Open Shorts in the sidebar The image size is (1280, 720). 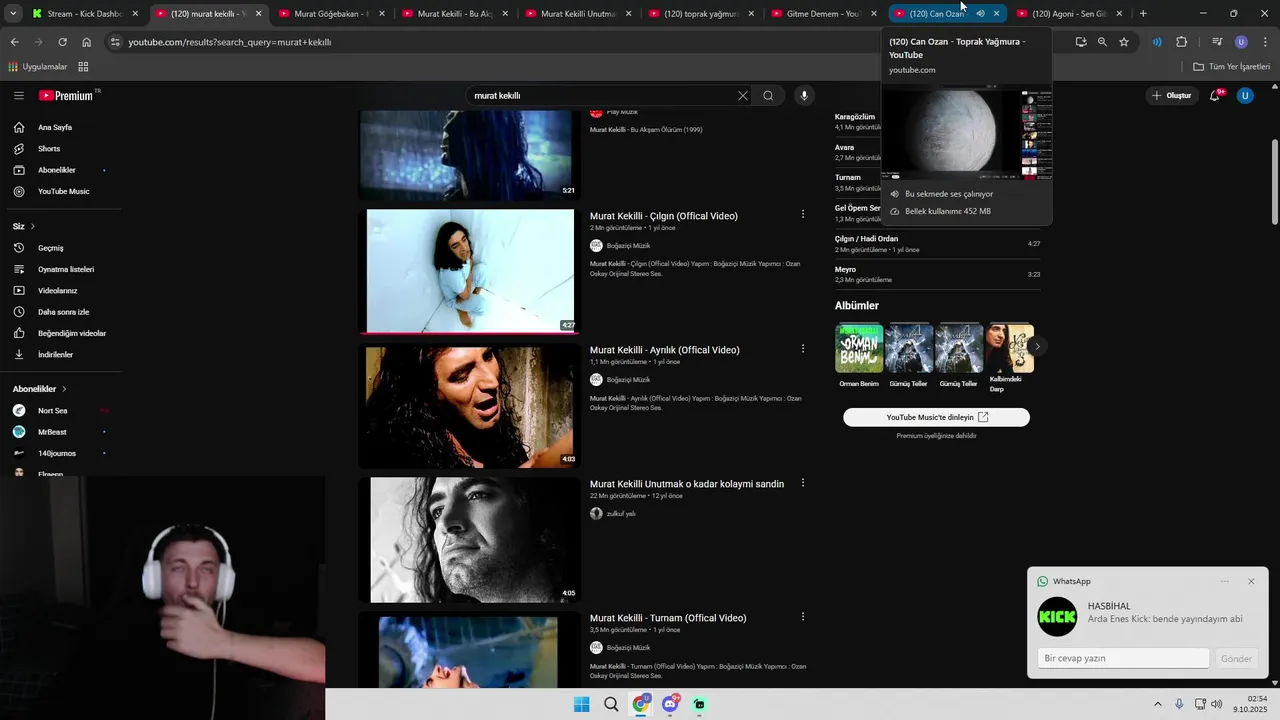click(49, 149)
